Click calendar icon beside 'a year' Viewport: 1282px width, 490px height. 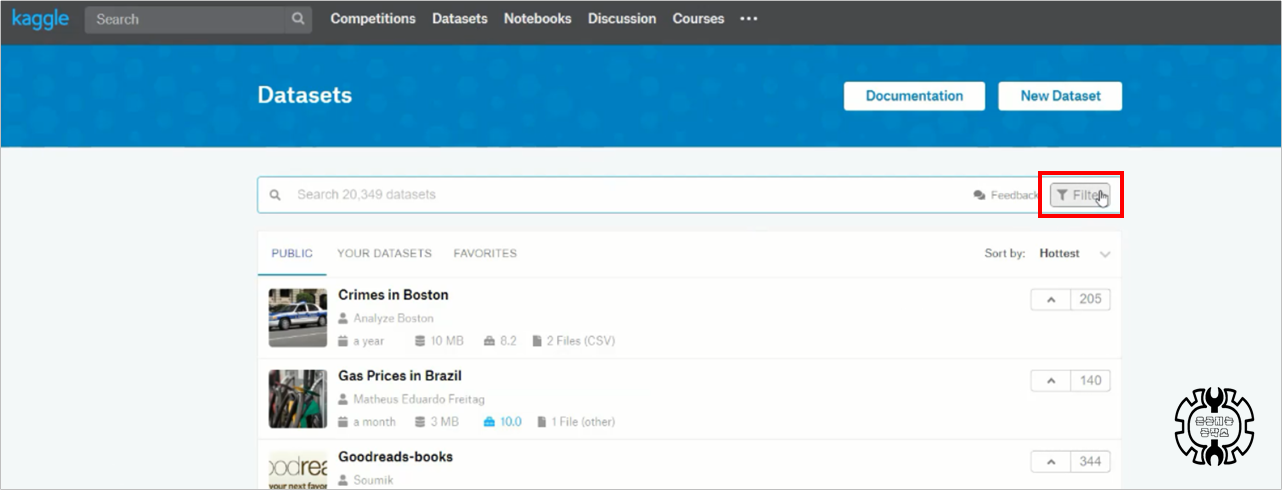coord(343,341)
